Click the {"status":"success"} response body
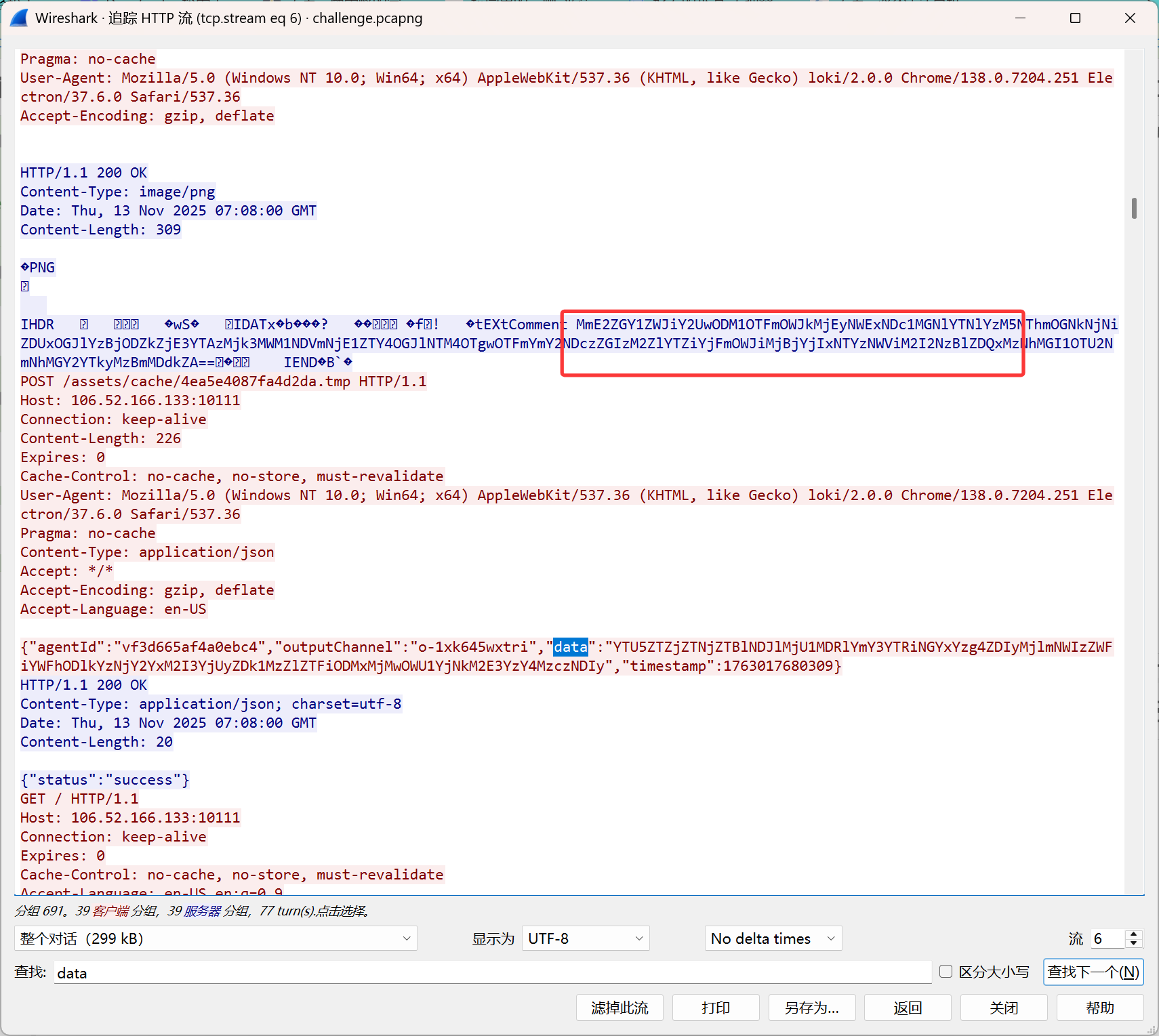The width and height of the screenshot is (1159, 1036). (105, 780)
